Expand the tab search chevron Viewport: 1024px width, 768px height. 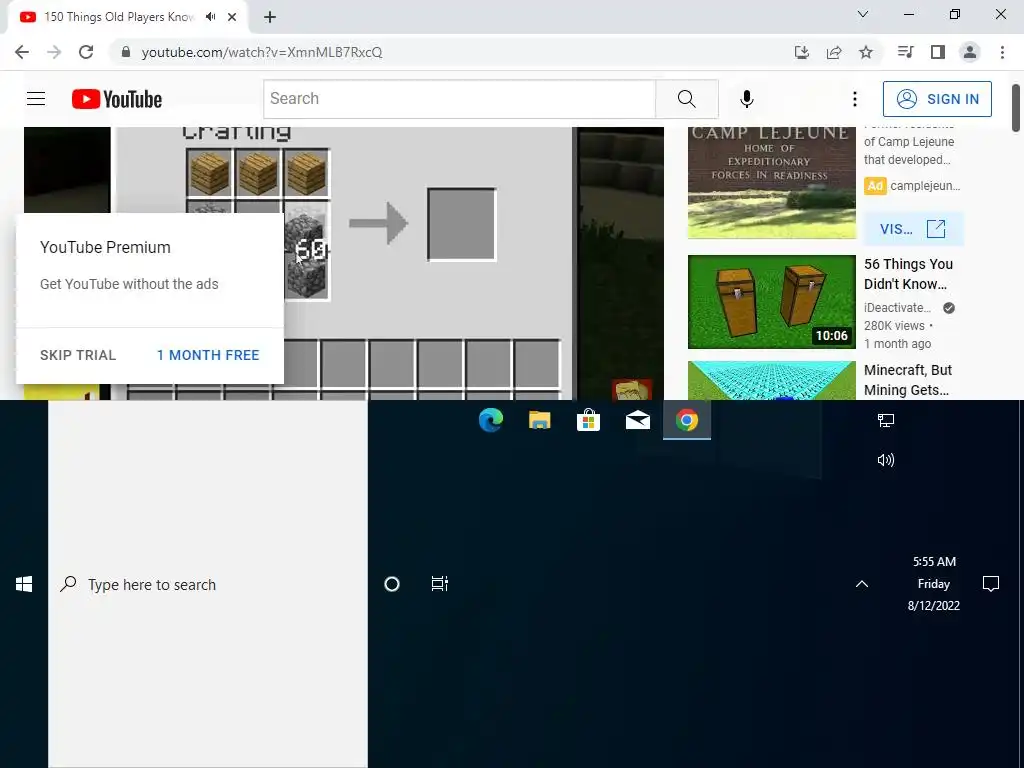click(x=863, y=14)
